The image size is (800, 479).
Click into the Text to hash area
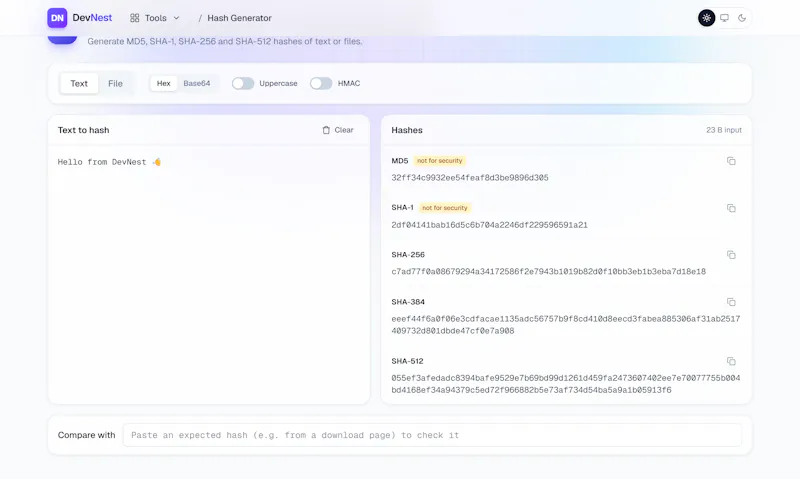[x=209, y=274]
